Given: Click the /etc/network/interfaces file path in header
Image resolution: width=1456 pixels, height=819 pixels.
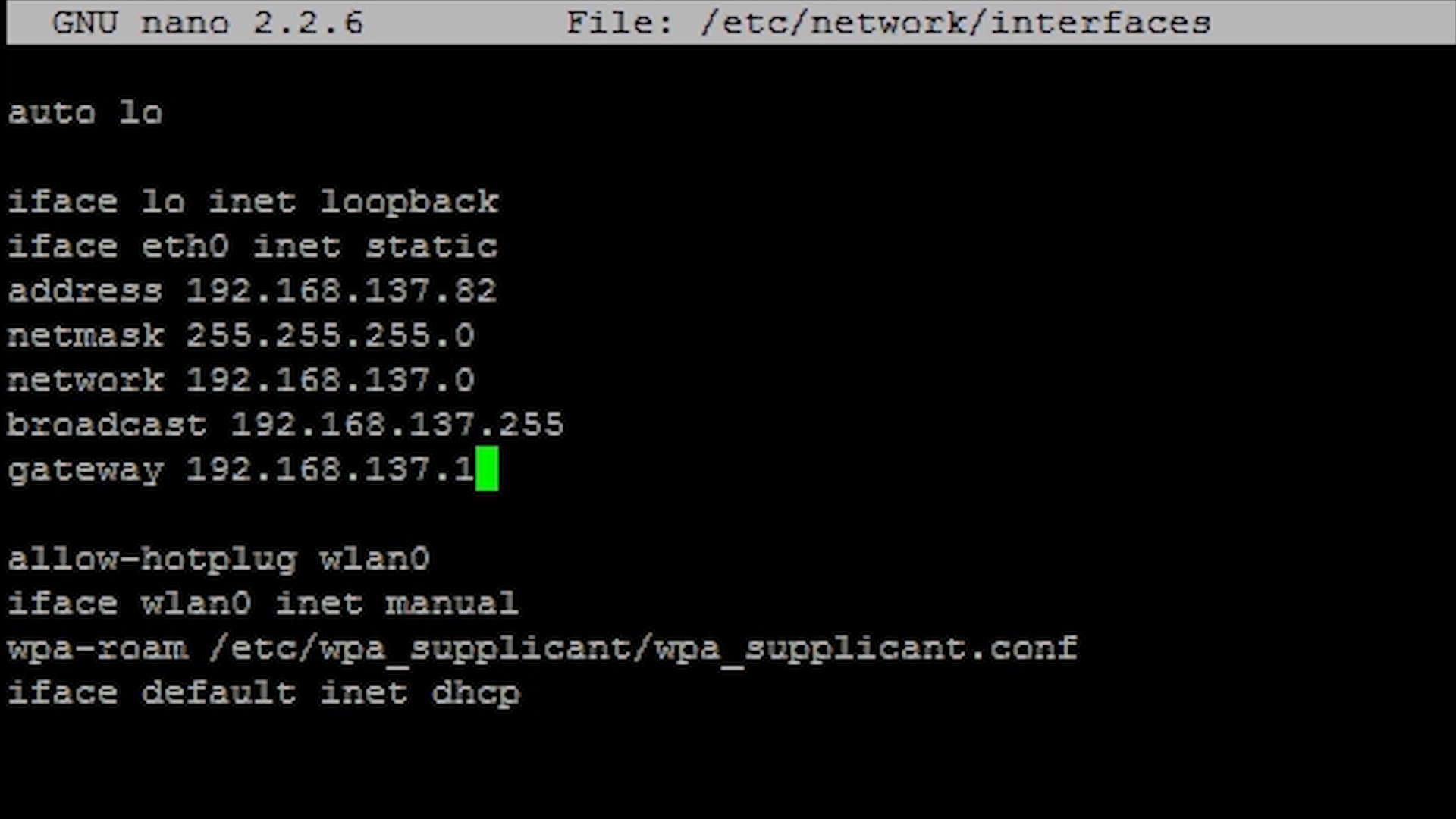Looking at the screenshot, I should point(955,23).
